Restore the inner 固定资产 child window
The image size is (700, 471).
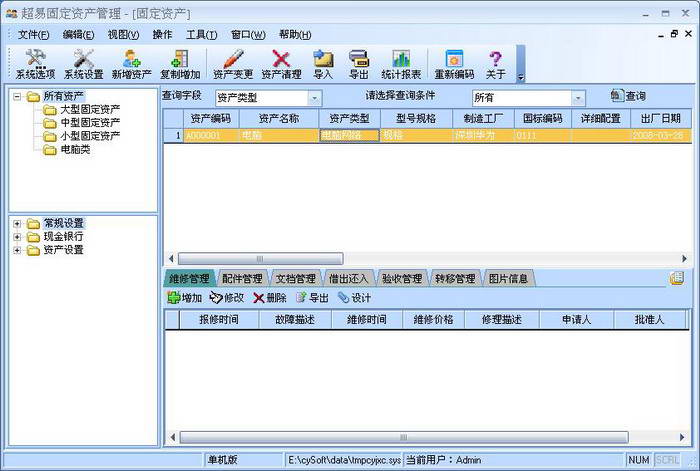pos(674,34)
